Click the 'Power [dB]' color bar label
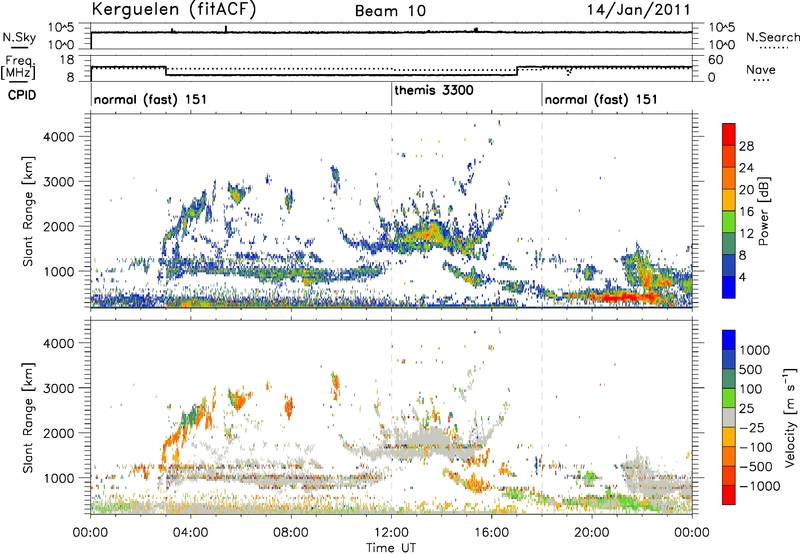 pos(763,211)
